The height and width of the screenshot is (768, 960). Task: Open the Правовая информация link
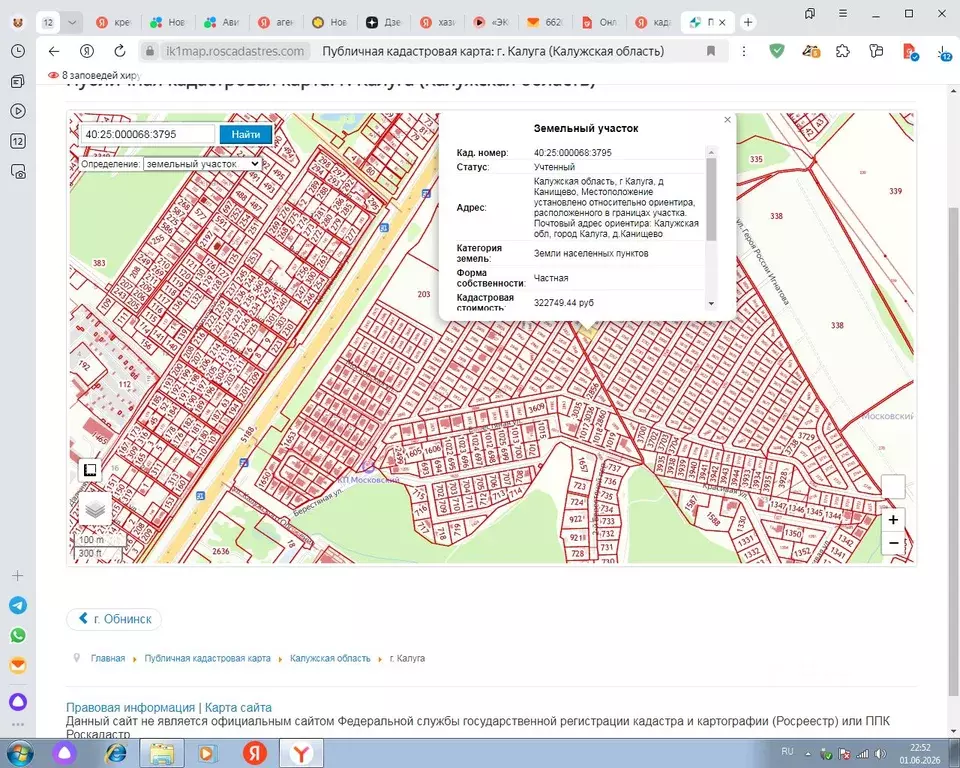point(130,707)
